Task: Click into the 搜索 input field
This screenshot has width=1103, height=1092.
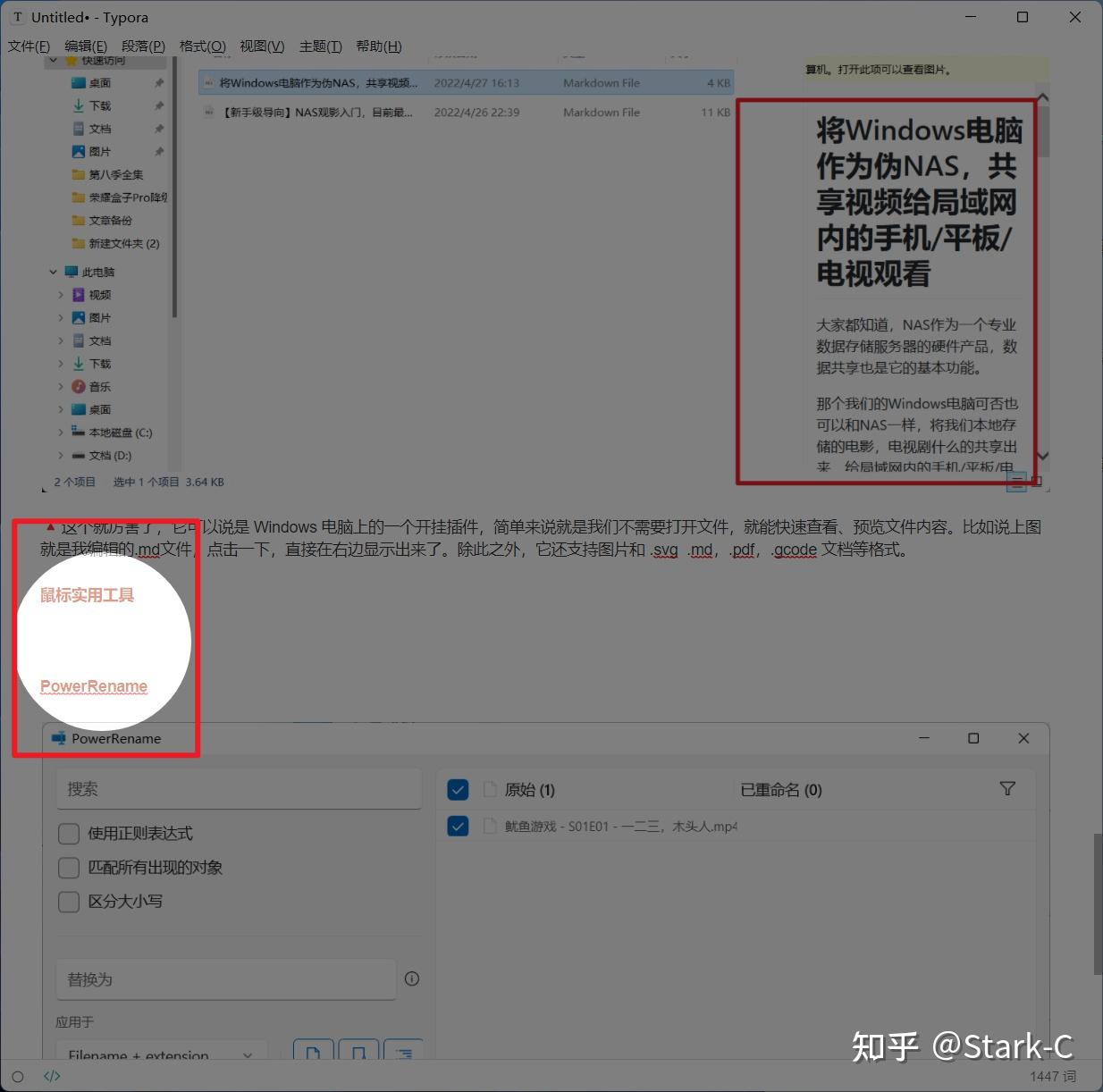Action: tap(239, 789)
